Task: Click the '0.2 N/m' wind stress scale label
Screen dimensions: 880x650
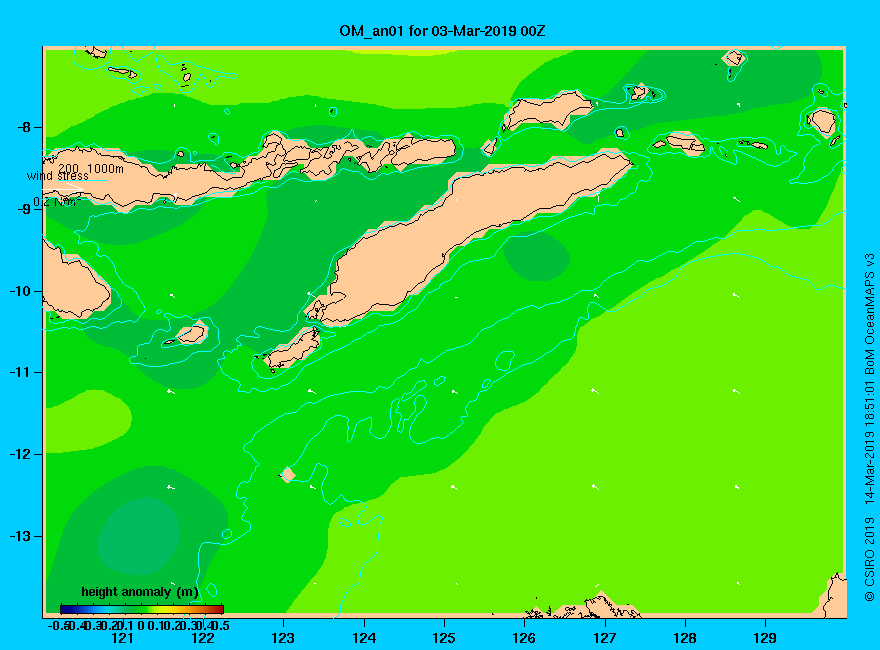Action: 57,202
